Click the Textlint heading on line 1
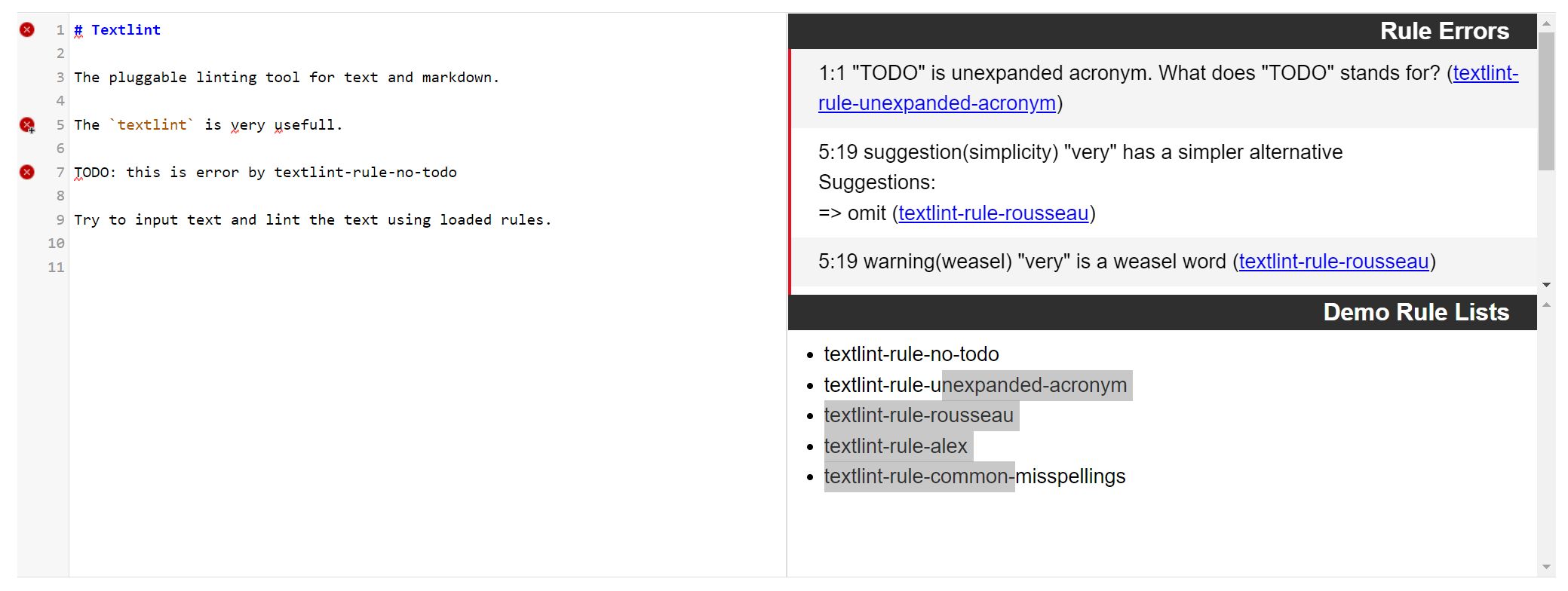The image size is (1568, 591). pyautogui.click(x=125, y=30)
